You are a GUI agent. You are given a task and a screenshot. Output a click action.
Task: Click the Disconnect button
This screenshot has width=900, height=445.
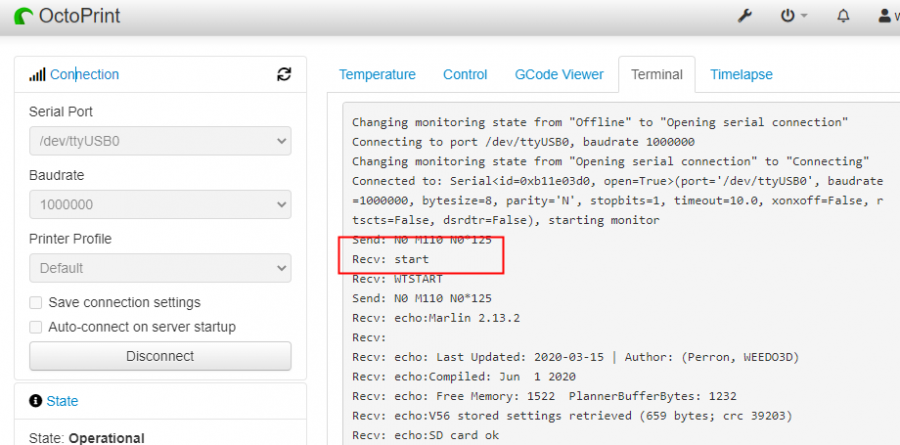click(x=160, y=356)
